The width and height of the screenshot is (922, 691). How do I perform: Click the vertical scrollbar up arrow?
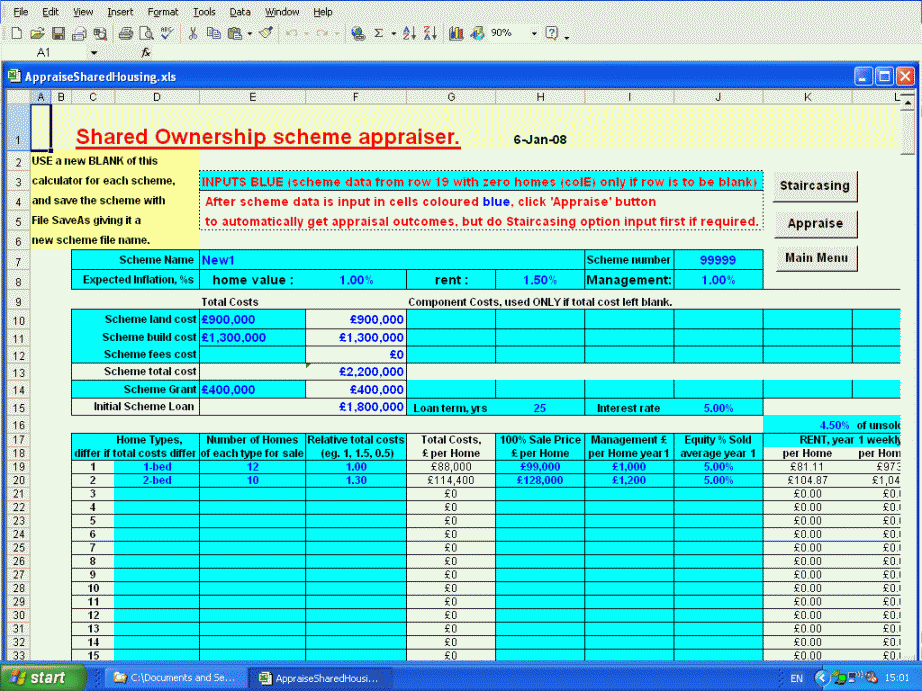pyautogui.click(x=907, y=103)
